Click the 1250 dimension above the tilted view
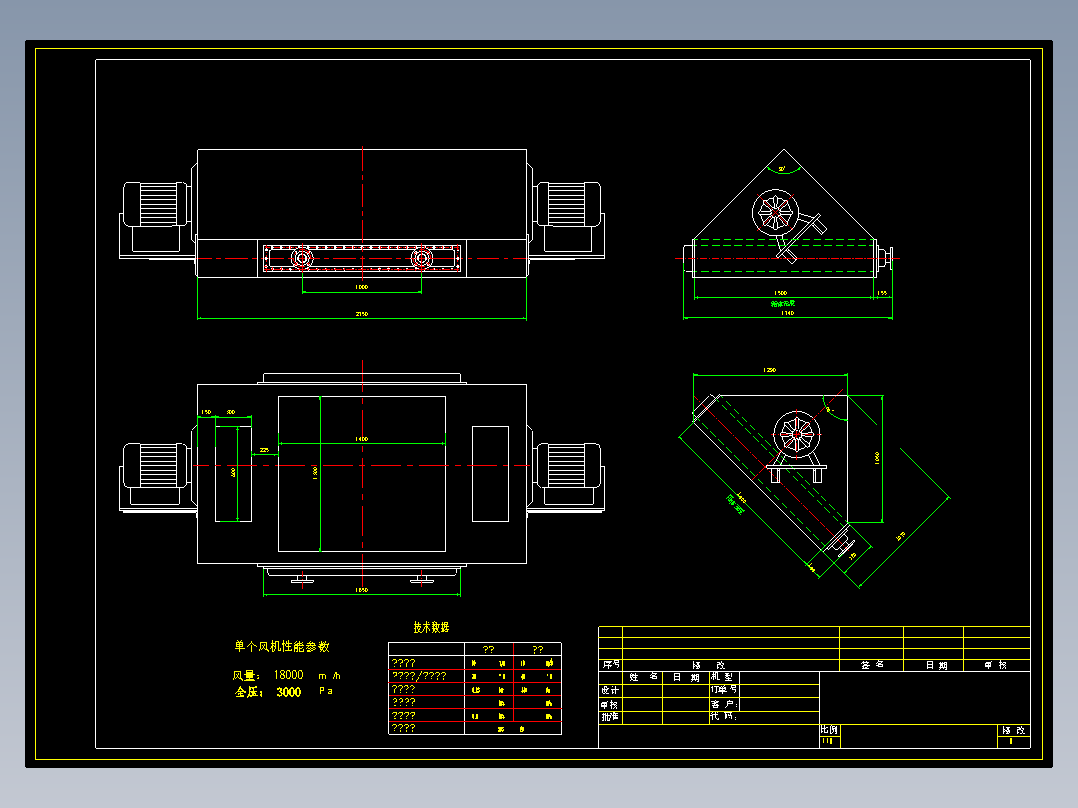1078x808 pixels. tap(769, 370)
